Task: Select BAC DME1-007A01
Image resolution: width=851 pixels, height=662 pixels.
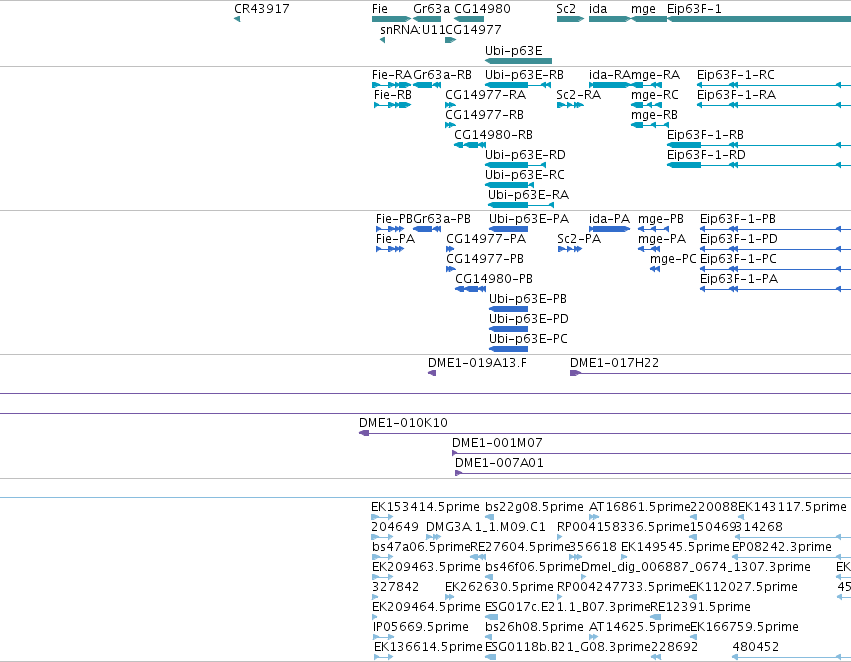Action: tap(499, 463)
